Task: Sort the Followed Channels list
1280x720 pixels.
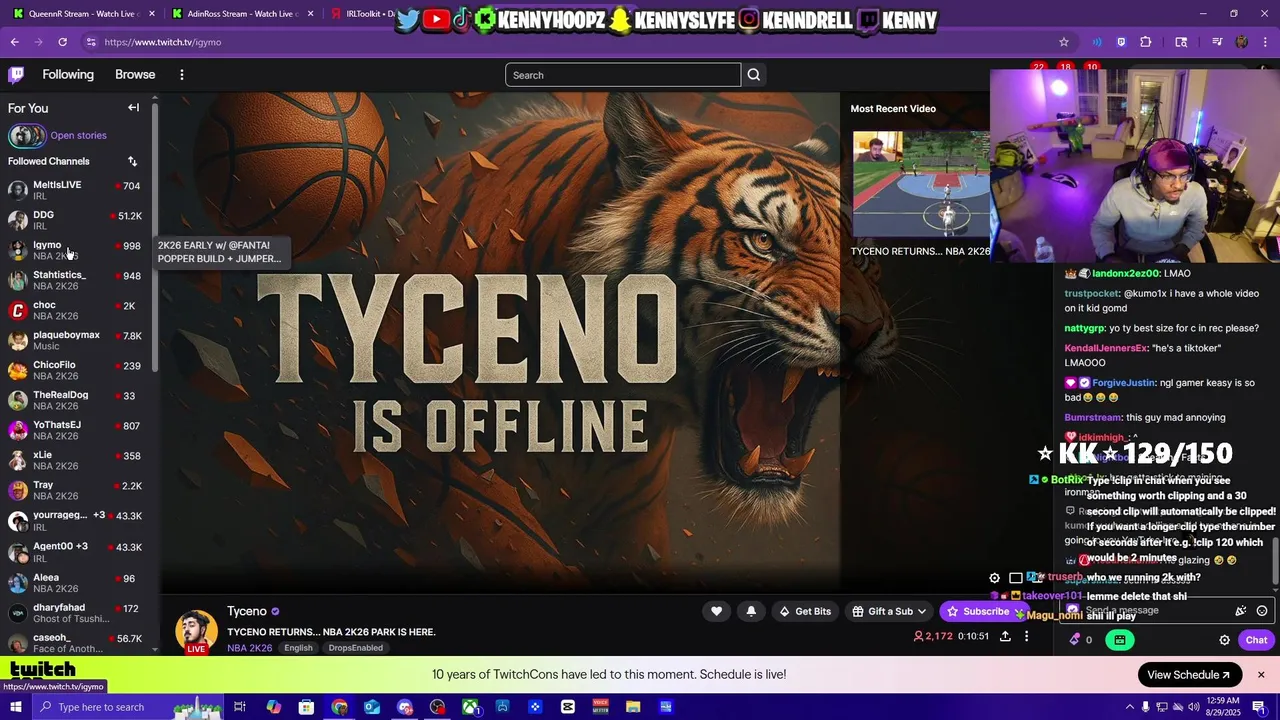Action: tap(132, 161)
